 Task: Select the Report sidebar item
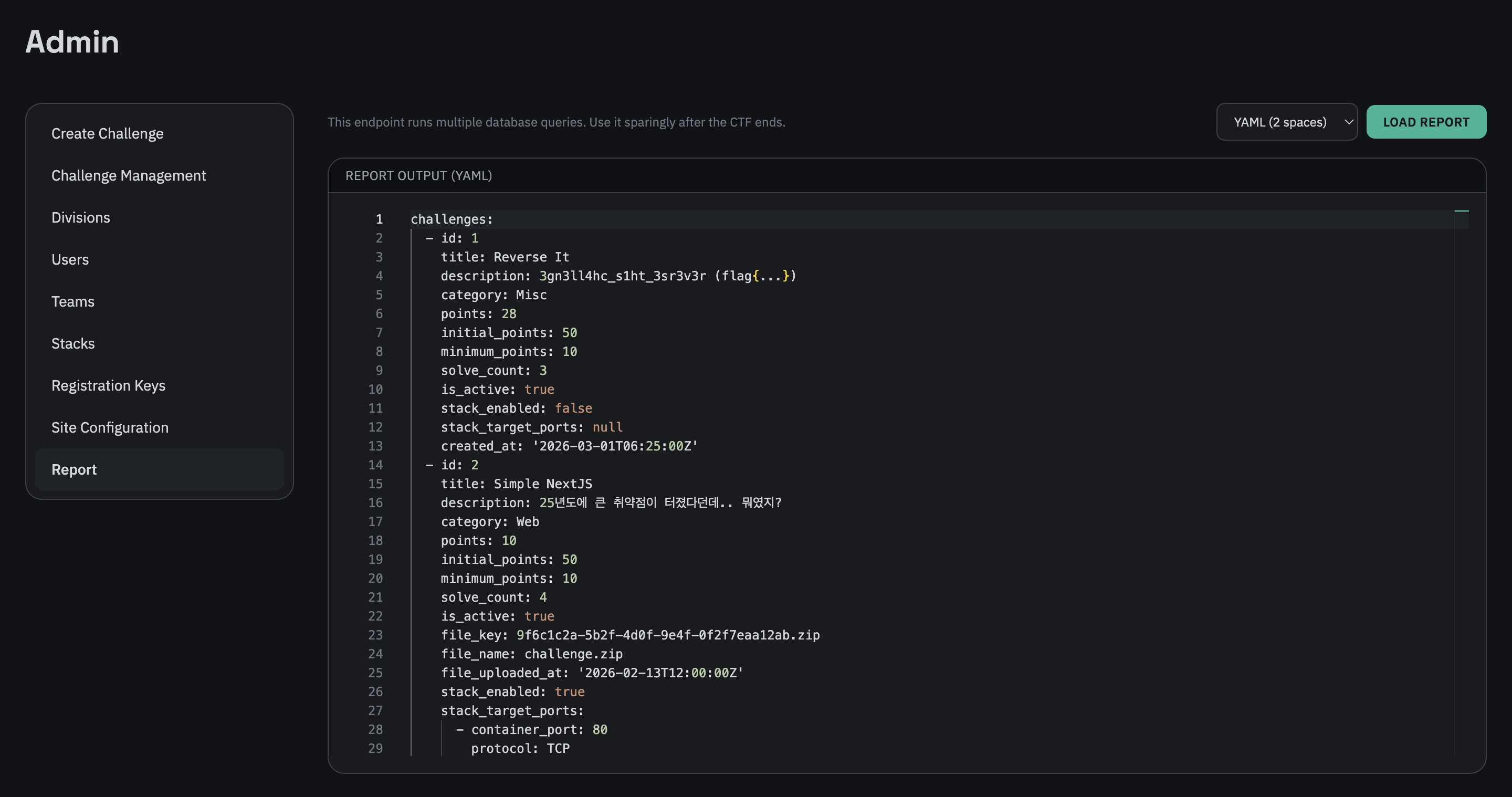click(74, 469)
